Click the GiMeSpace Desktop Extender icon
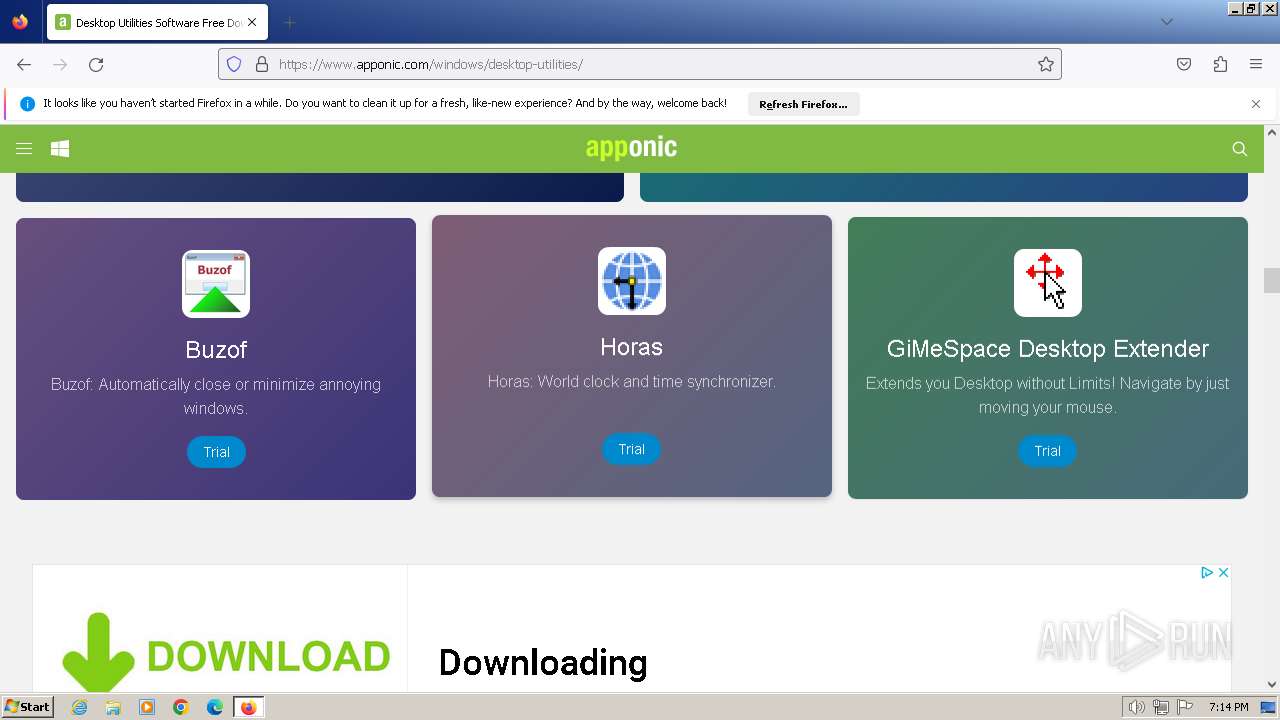The height and width of the screenshot is (720, 1280). 1048,283
